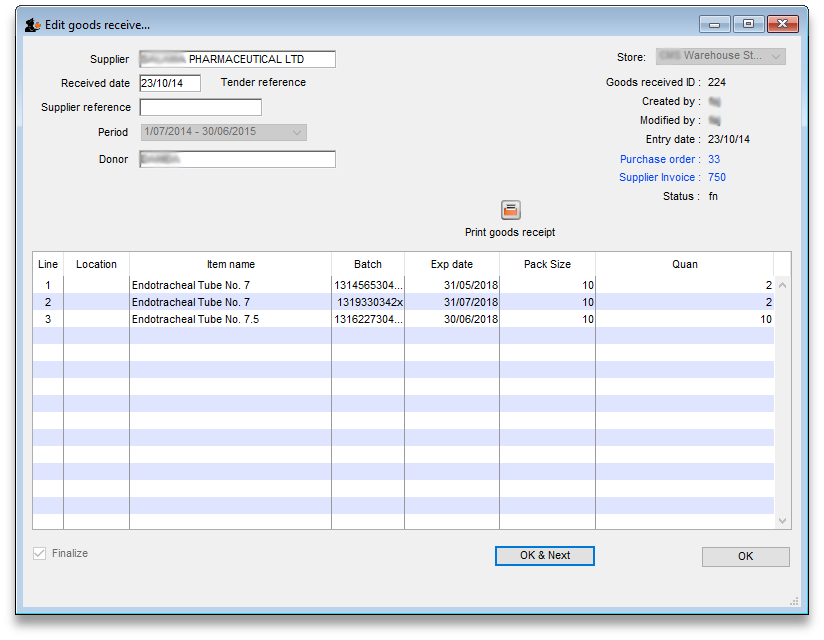The image size is (824, 640).
Task: Open the Supplier Invoice link
Action: 659,177
